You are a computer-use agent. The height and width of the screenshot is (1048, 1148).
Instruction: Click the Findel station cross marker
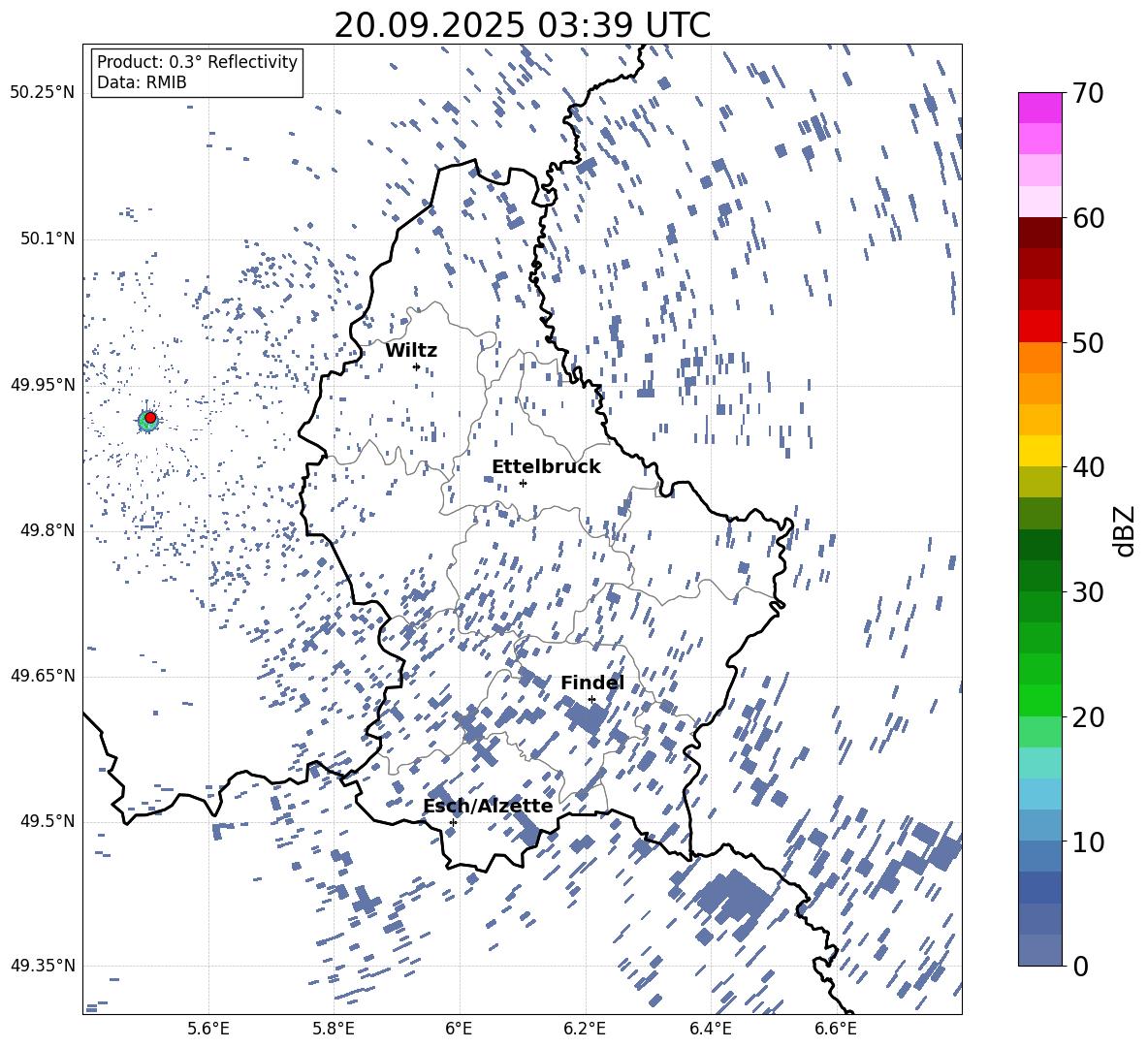pos(591,699)
